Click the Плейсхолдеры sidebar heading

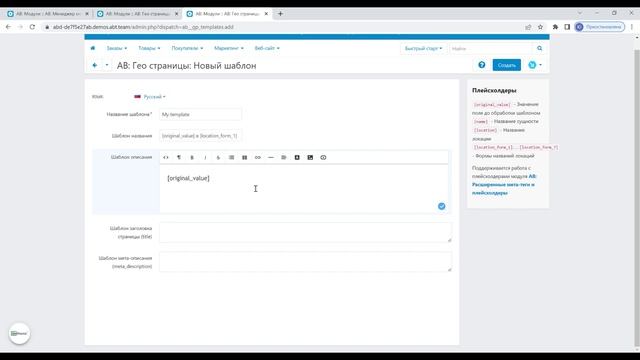click(494, 90)
